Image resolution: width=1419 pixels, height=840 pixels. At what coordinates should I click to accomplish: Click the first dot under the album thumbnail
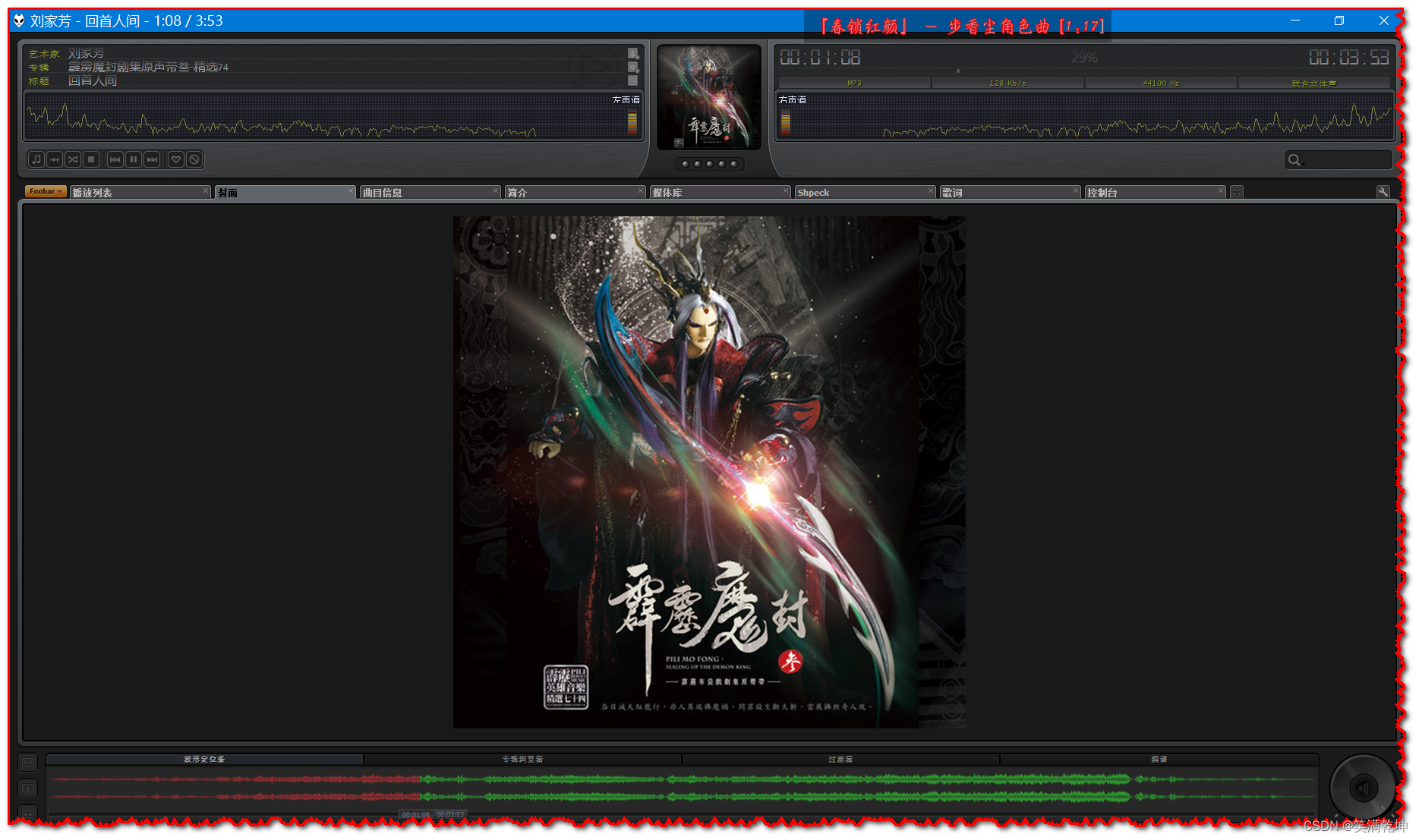pyautogui.click(x=686, y=164)
